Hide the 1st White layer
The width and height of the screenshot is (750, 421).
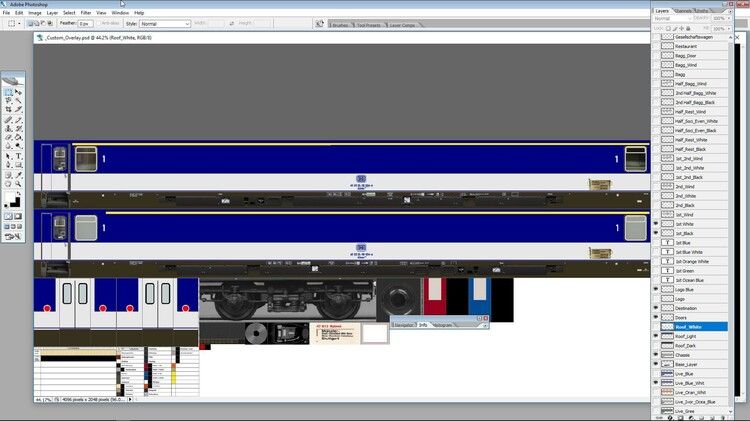pyautogui.click(x=656, y=224)
